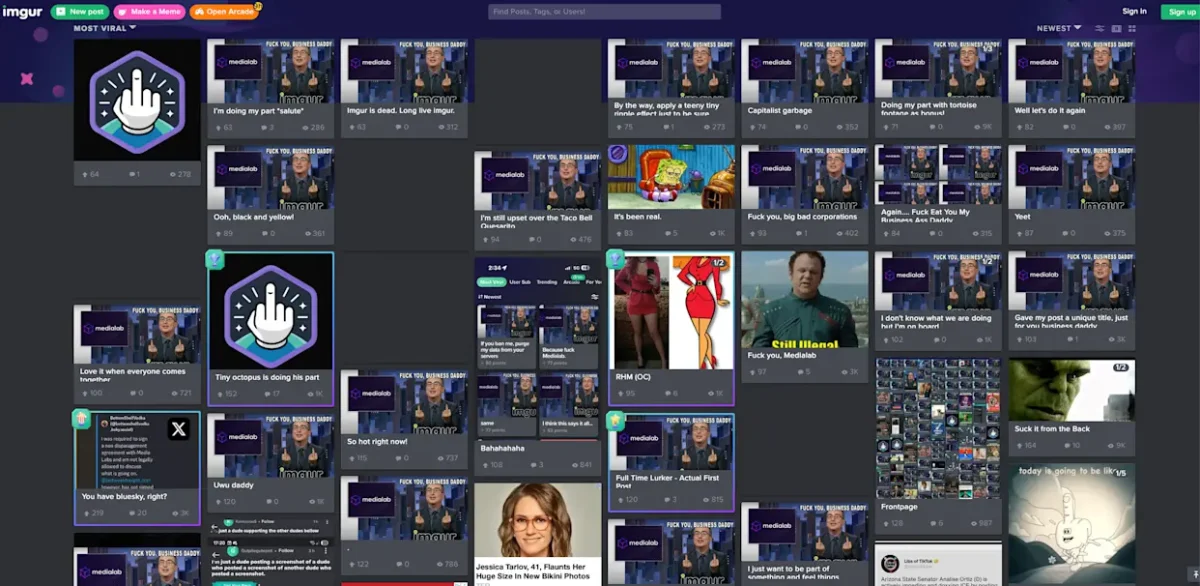Click popcorn badge on 'You have bluesky, right?' post
This screenshot has height=586, width=1200.
[82, 419]
